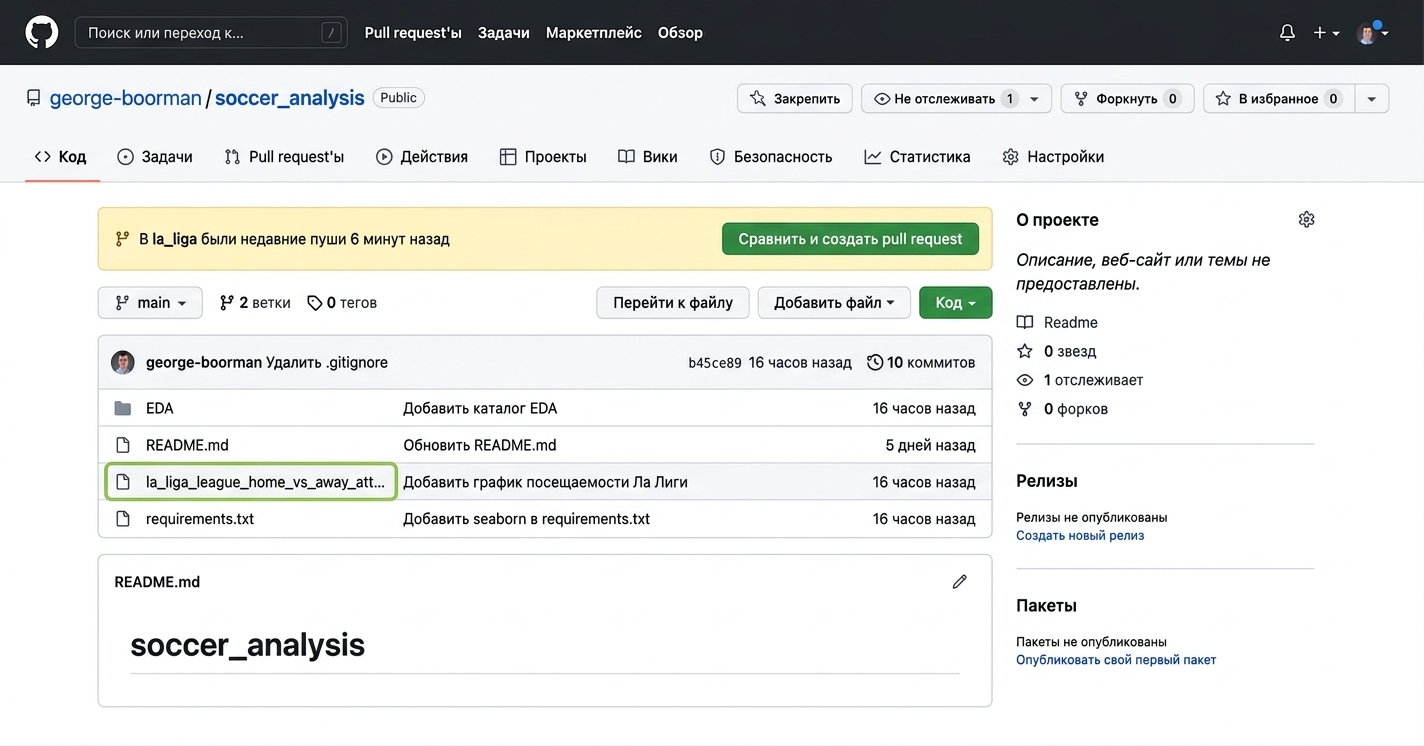Open commit Добавить график посещаемости Ла Лиги
Viewport: 1424px width, 746px height.
[x=545, y=482]
